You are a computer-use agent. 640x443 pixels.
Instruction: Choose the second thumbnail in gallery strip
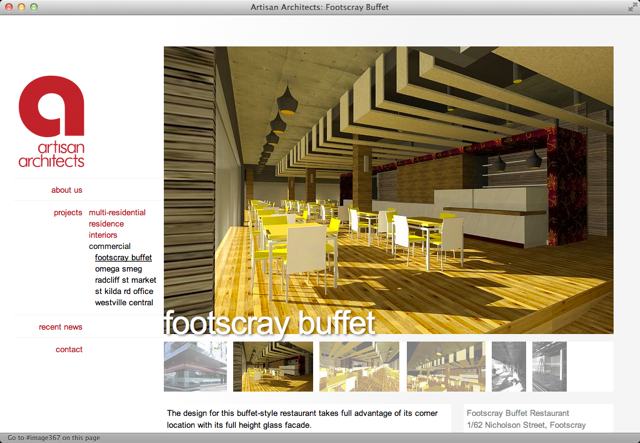[x=273, y=366]
